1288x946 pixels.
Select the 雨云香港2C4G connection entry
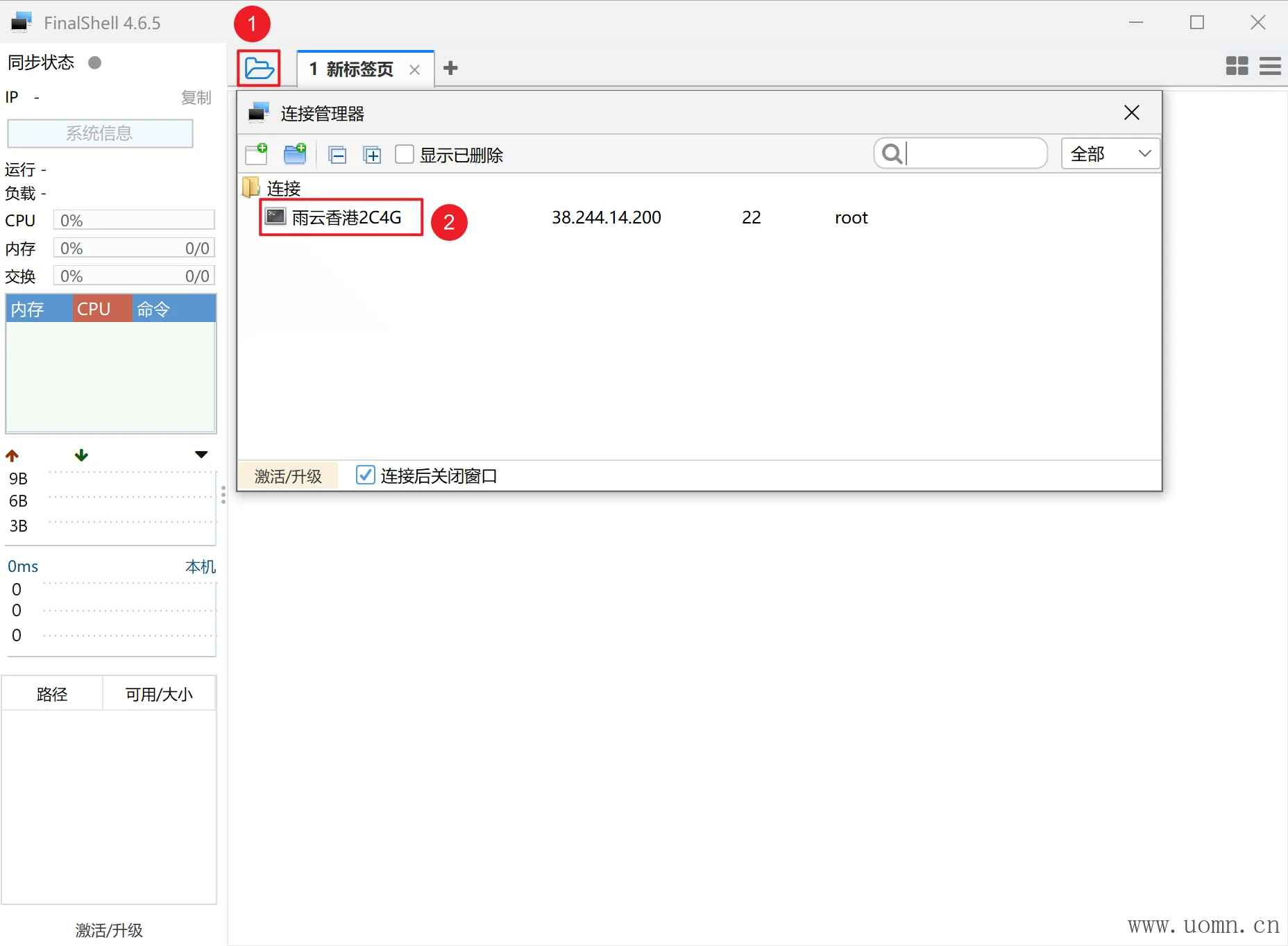click(x=346, y=218)
